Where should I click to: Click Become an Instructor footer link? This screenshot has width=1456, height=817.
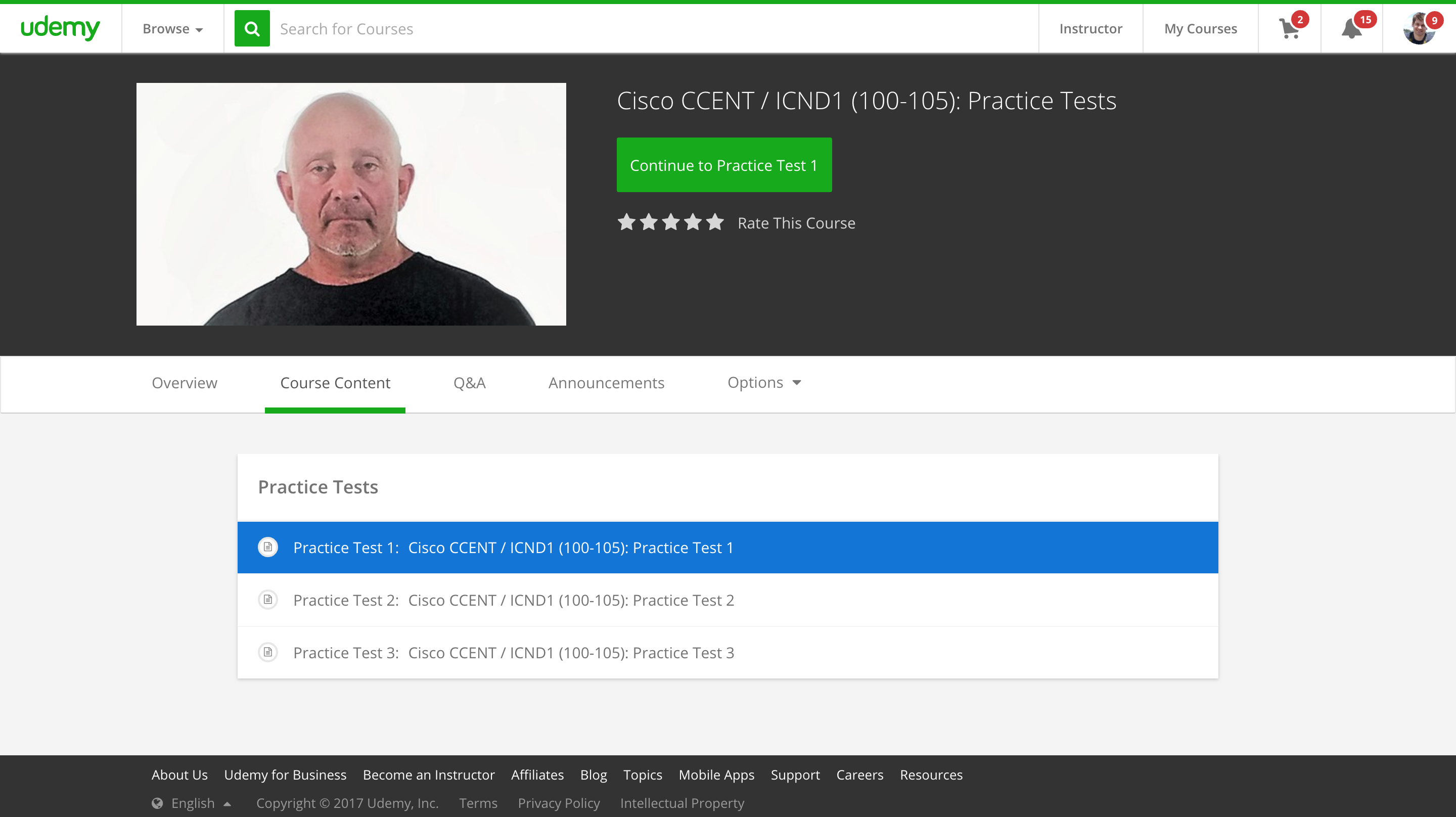click(428, 775)
